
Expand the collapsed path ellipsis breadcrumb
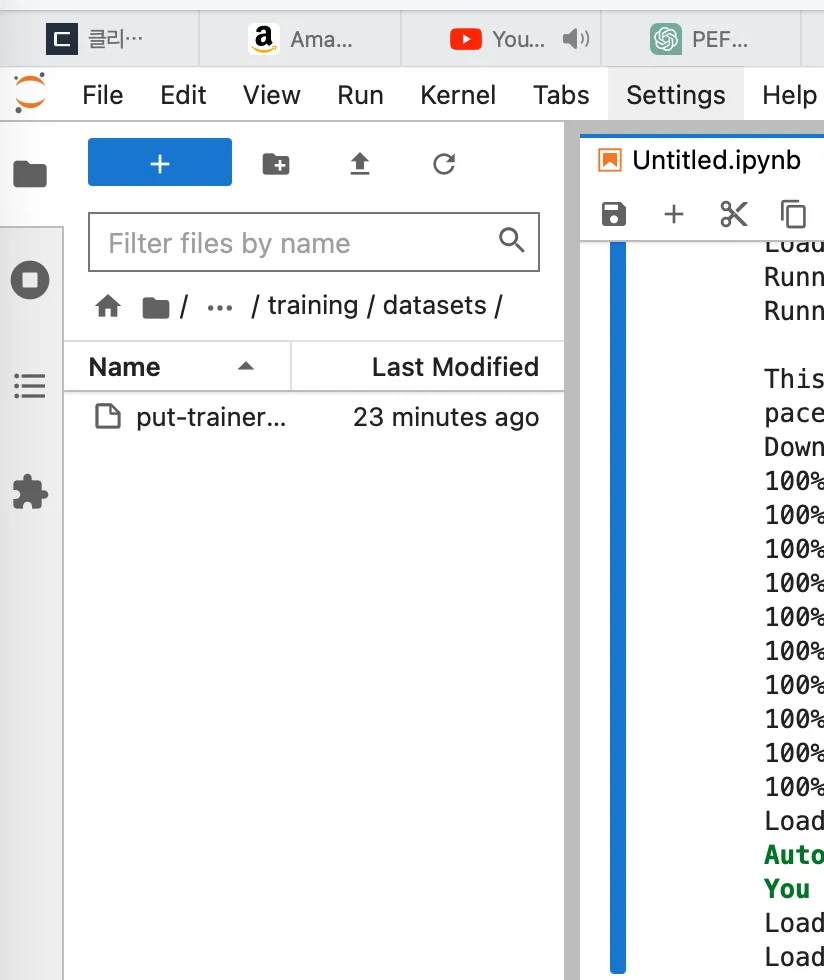pyautogui.click(x=219, y=306)
